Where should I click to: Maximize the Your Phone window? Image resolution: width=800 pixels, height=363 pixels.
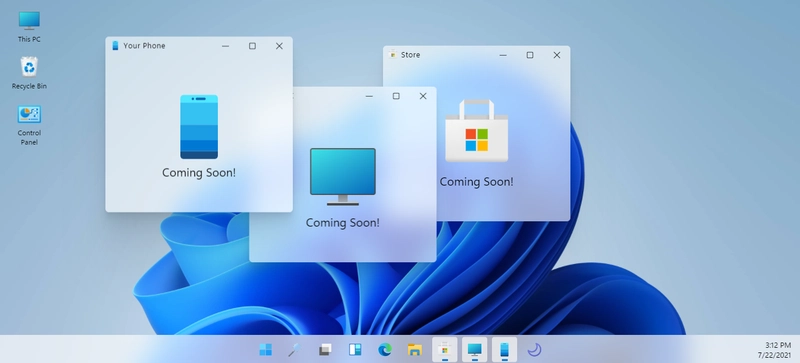(252, 46)
